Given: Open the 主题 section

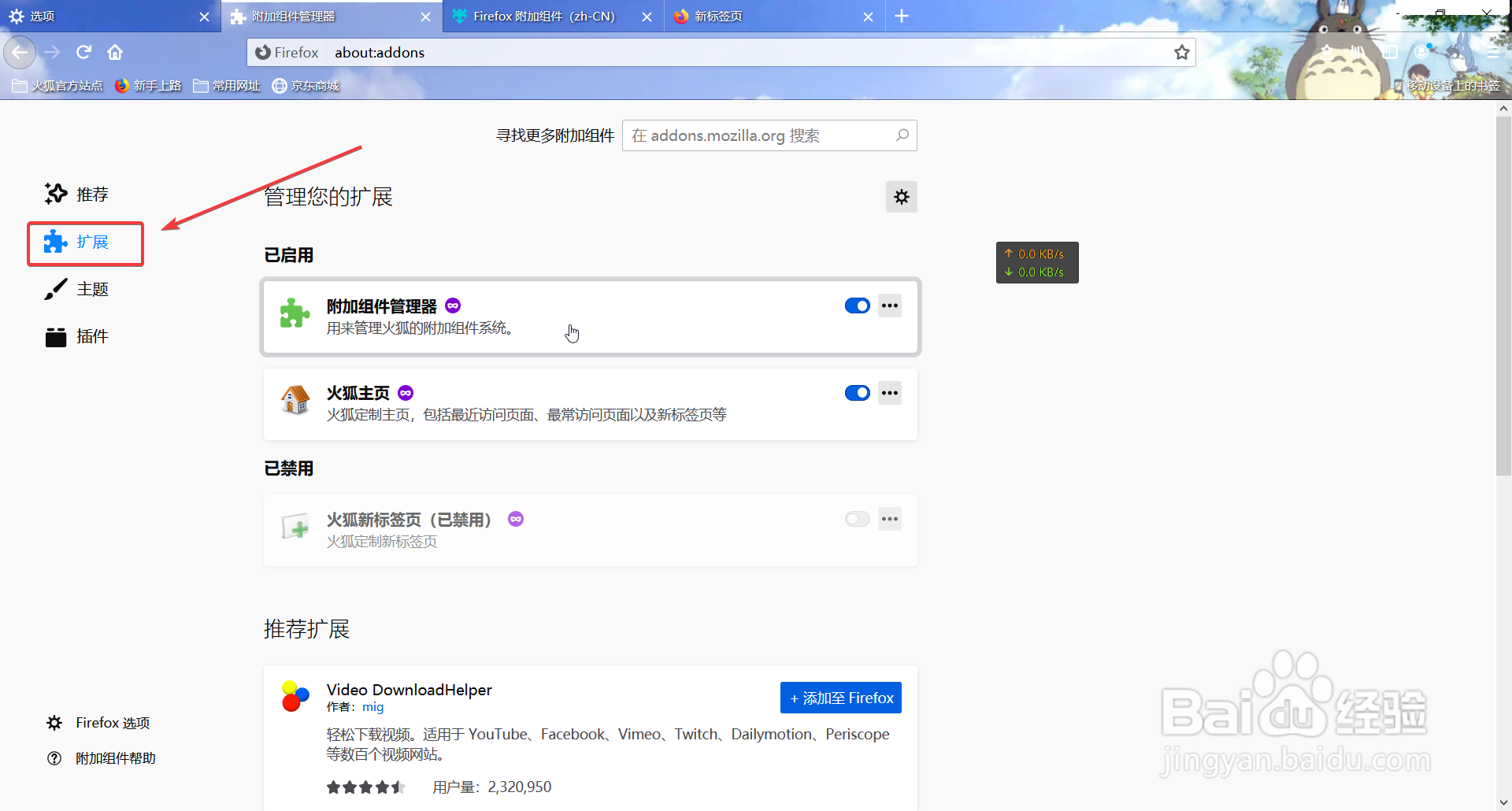Looking at the screenshot, I should pyautogui.click(x=91, y=289).
